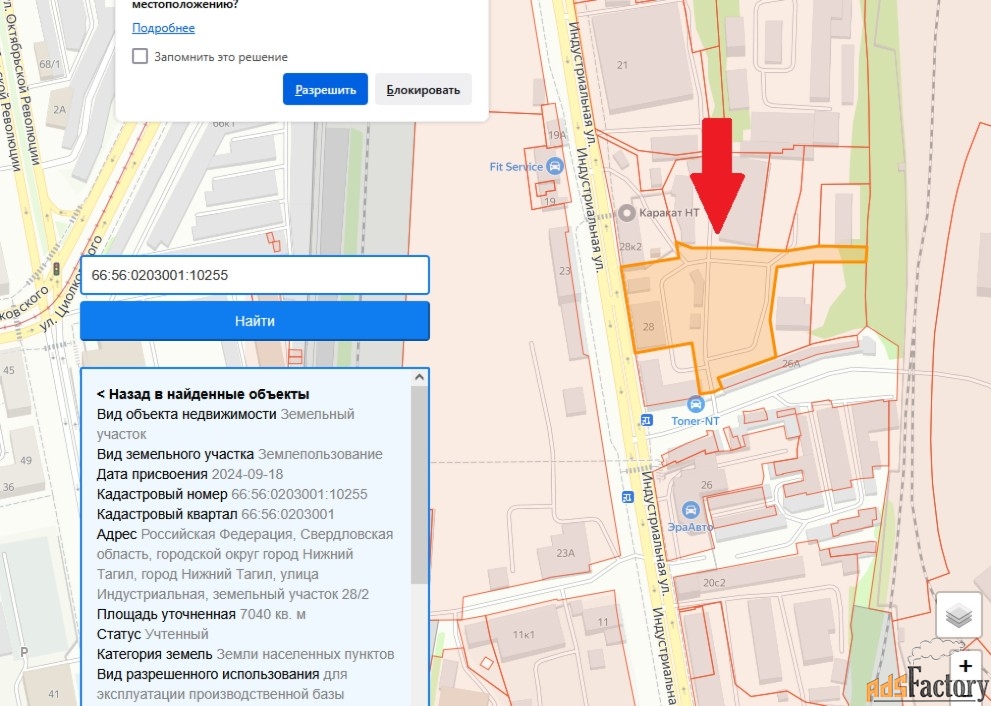The image size is (991, 706).
Task: Click building label 68/1 on the map
Action: [x=49, y=64]
